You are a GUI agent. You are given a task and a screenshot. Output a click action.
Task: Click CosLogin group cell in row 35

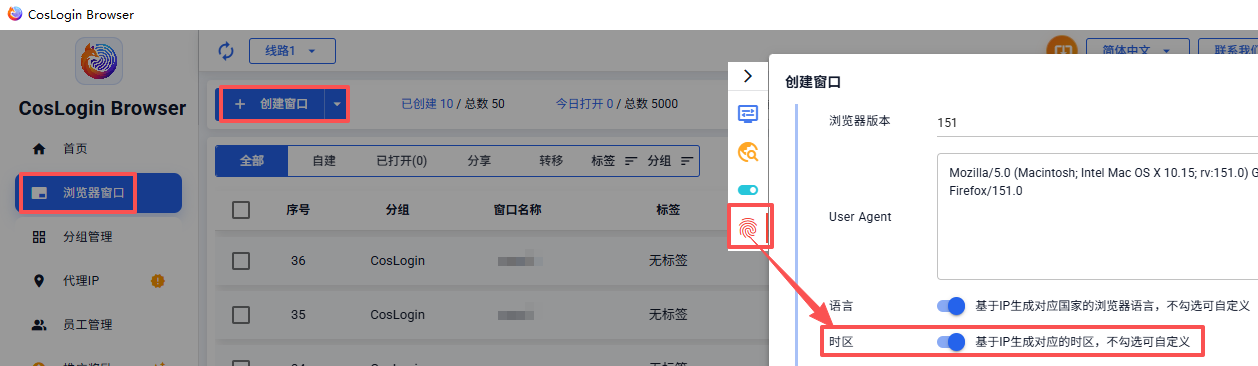click(x=397, y=314)
